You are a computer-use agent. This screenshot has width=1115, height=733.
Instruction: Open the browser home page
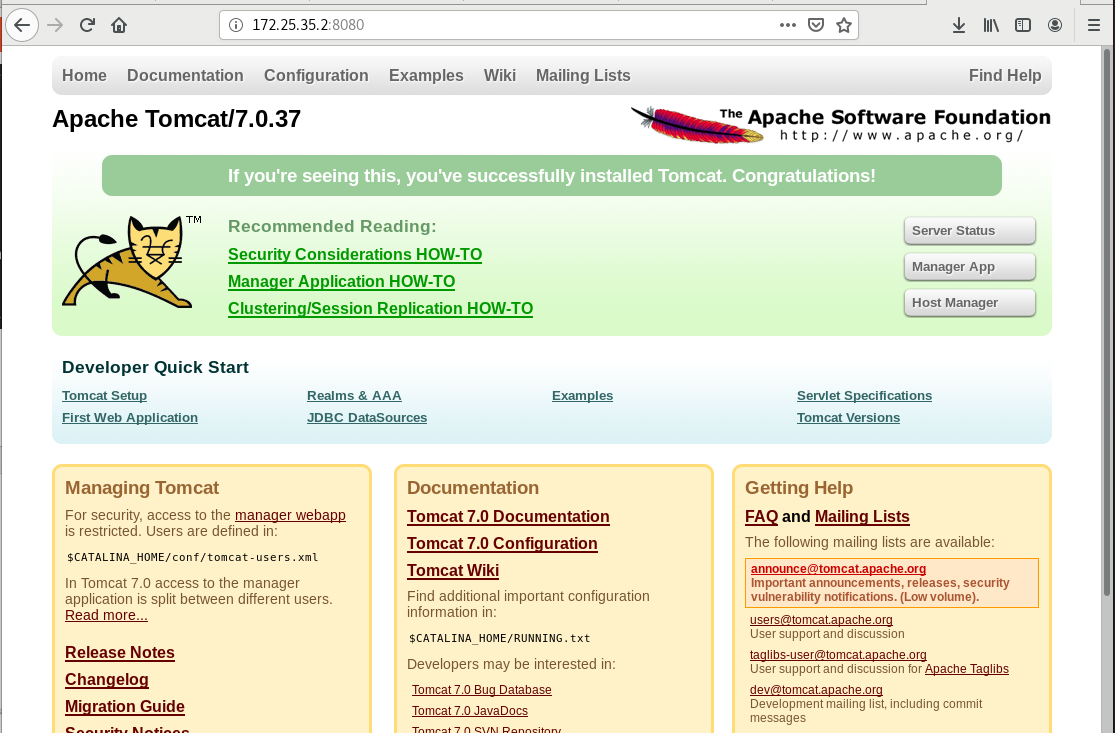pos(119,26)
